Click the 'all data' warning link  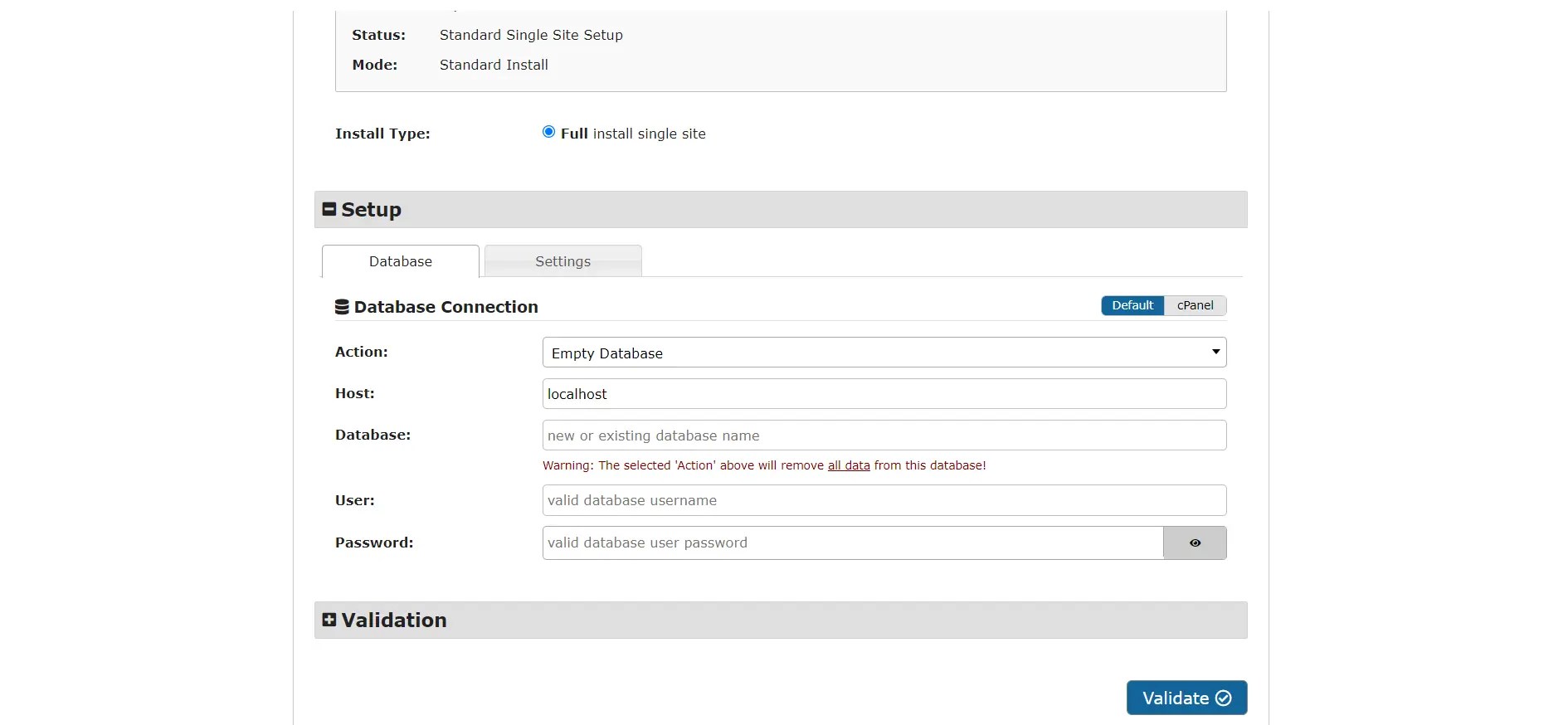(x=849, y=466)
